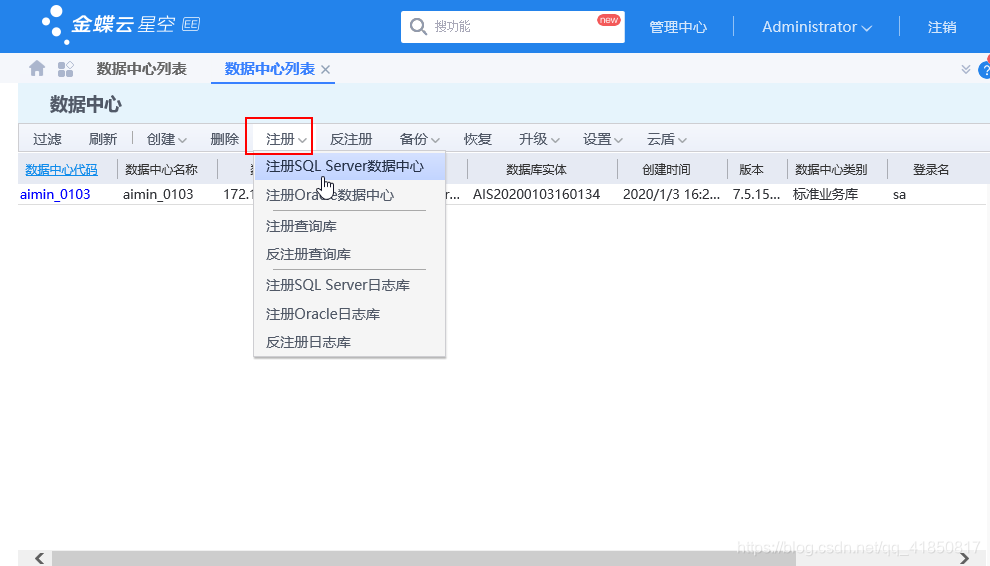Select the AIS20200103160134 cell

tap(536, 194)
